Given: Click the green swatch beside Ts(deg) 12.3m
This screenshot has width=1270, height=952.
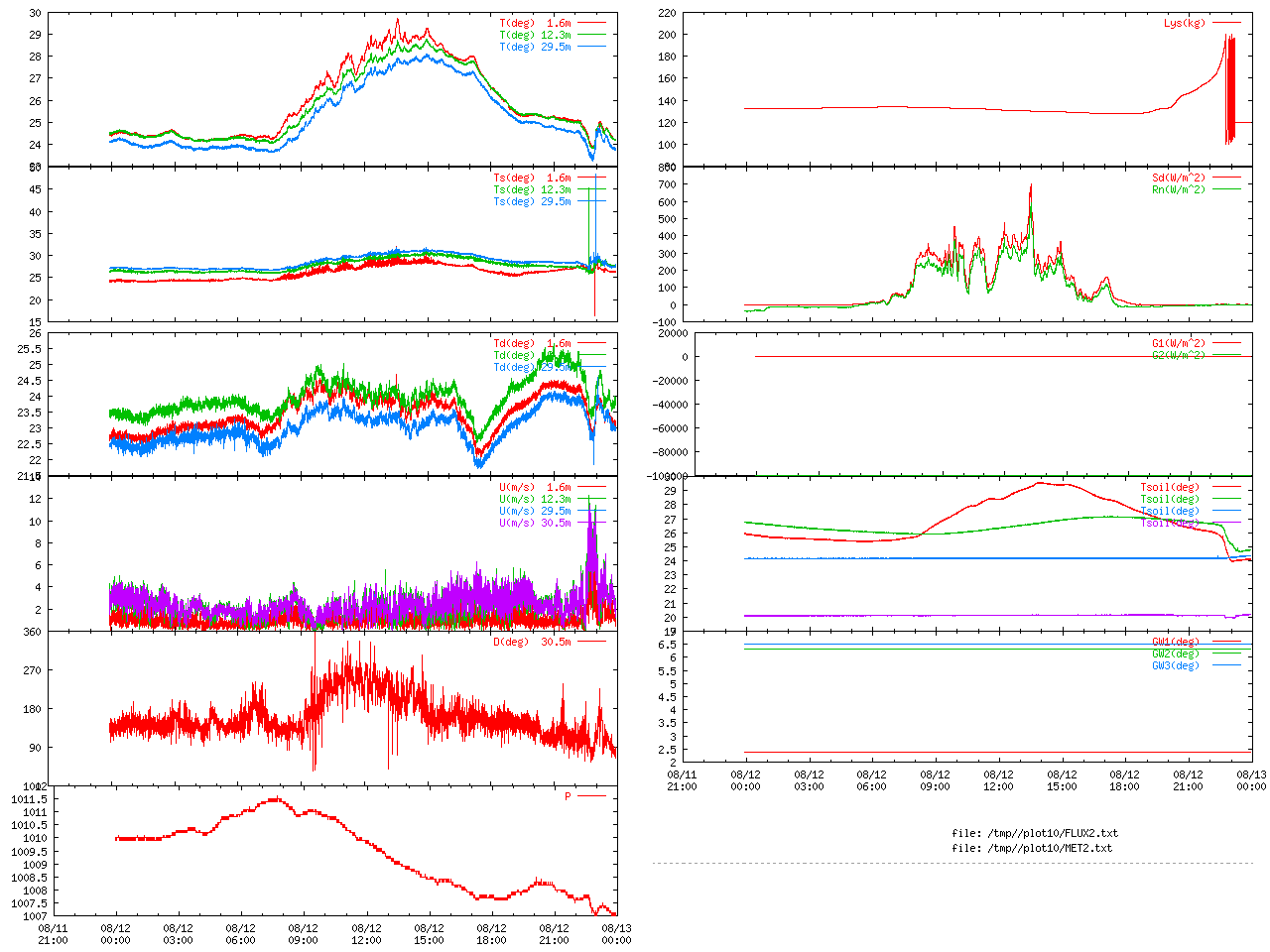Looking at the screenshot, I should click(x=591, y=189).
